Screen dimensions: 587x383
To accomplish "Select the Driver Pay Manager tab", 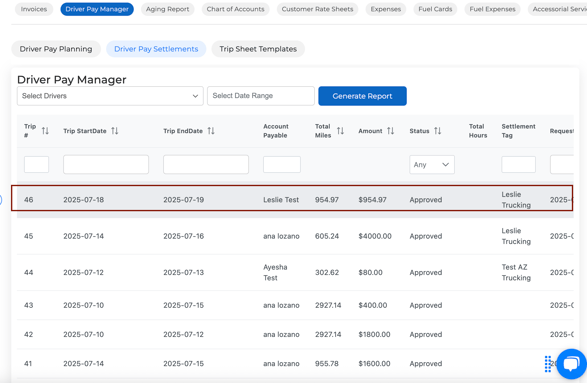I will pos(97,9).
